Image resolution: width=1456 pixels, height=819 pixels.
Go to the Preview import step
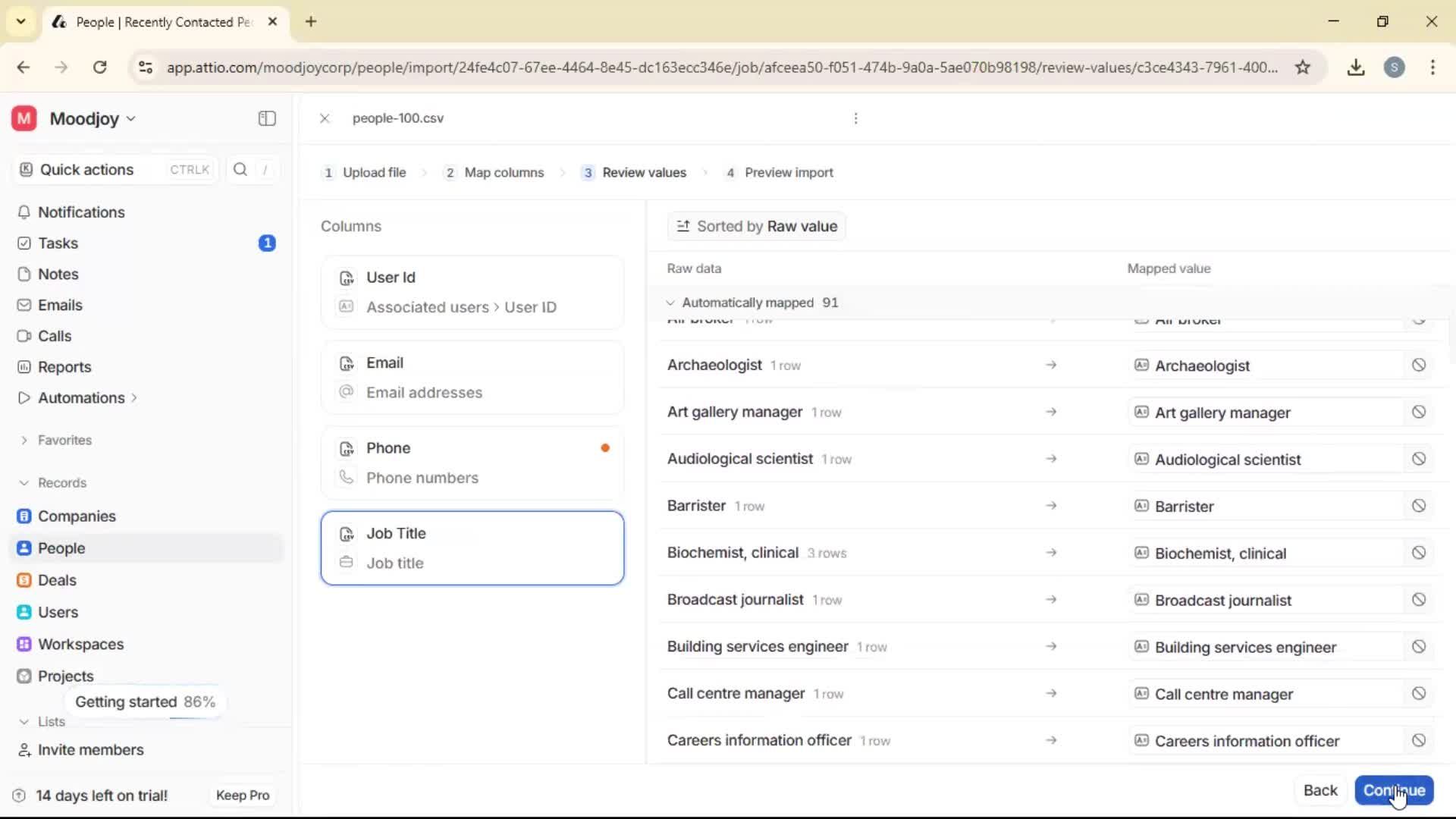[x=789, y=172]
